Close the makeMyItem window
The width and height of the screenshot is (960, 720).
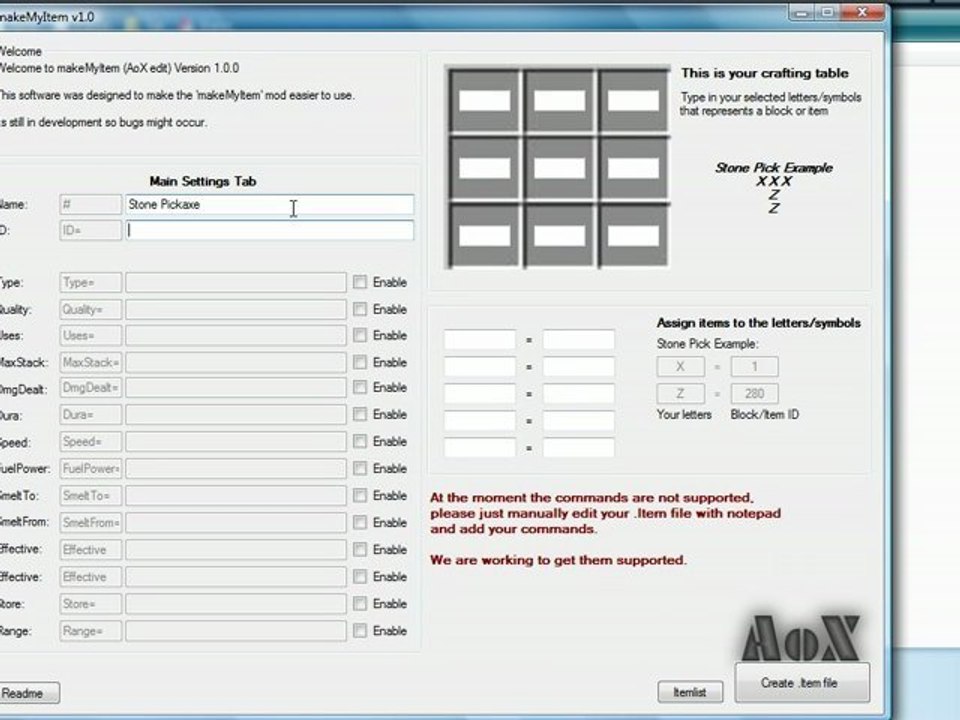click(x=863, y=12)
